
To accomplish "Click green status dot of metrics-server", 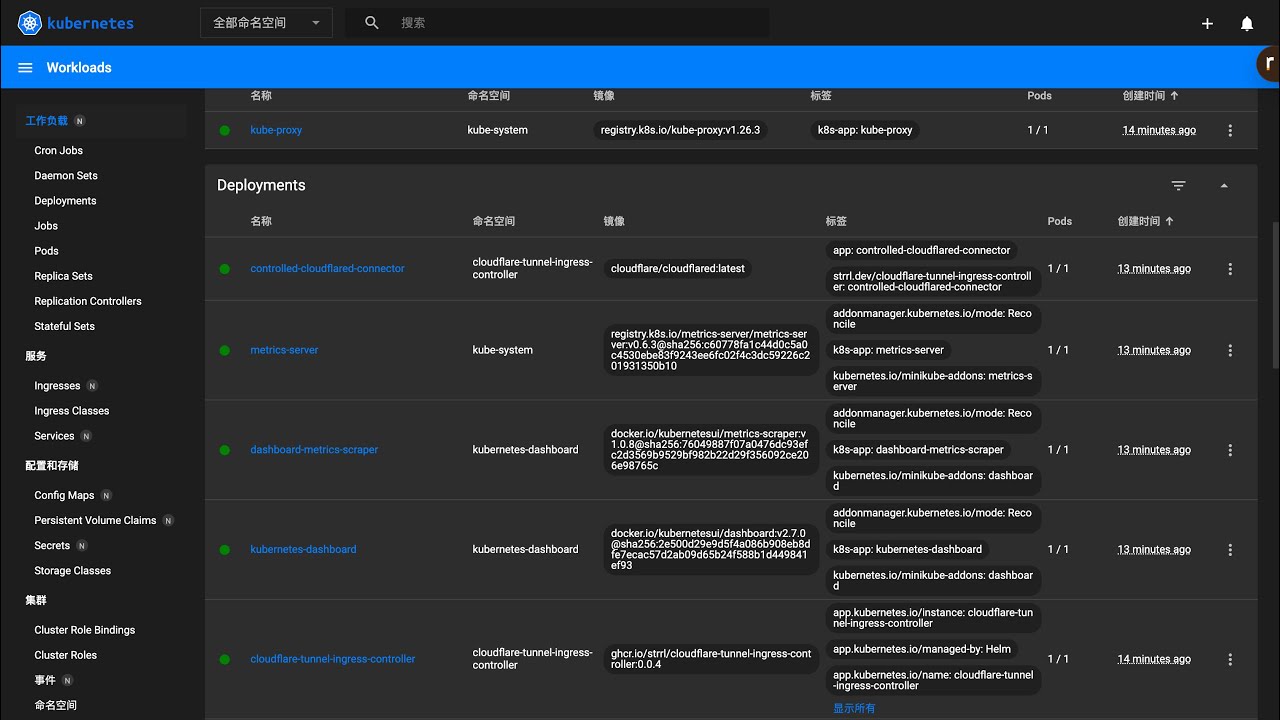I will click(225, 350).
